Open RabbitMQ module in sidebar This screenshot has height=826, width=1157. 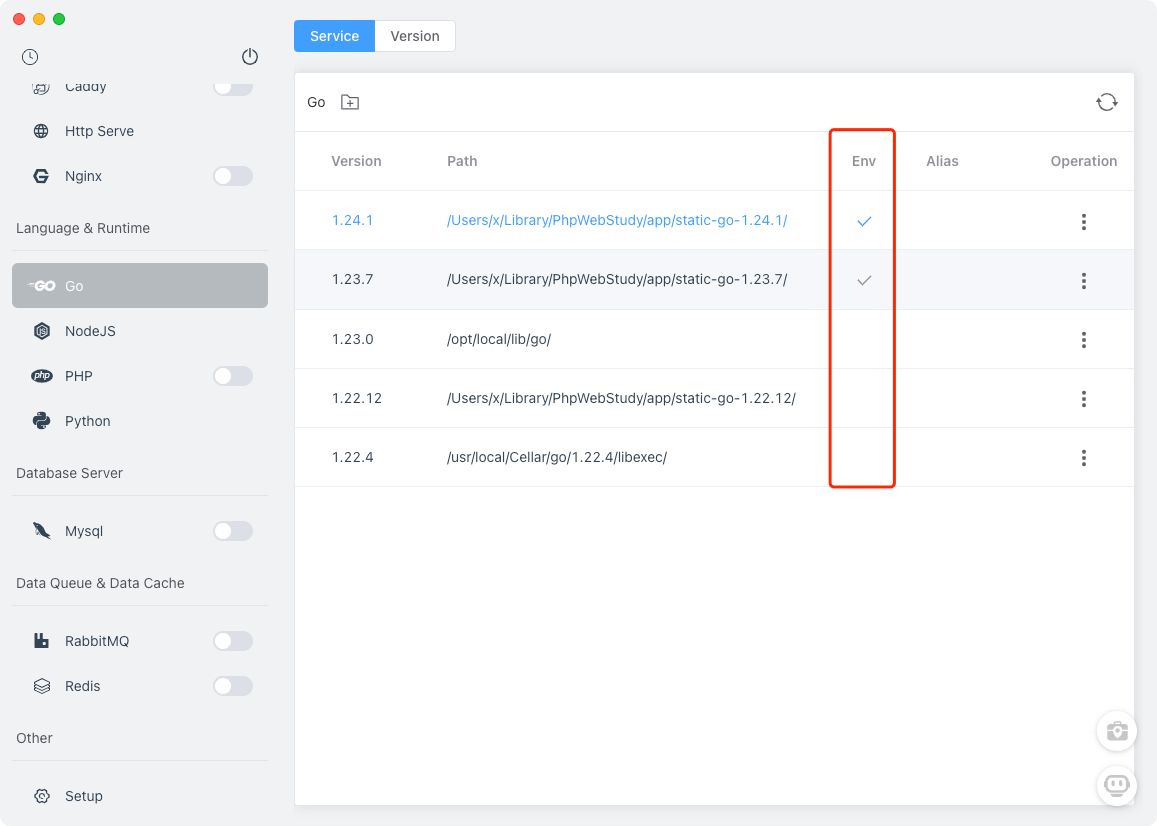coord(140,641)
